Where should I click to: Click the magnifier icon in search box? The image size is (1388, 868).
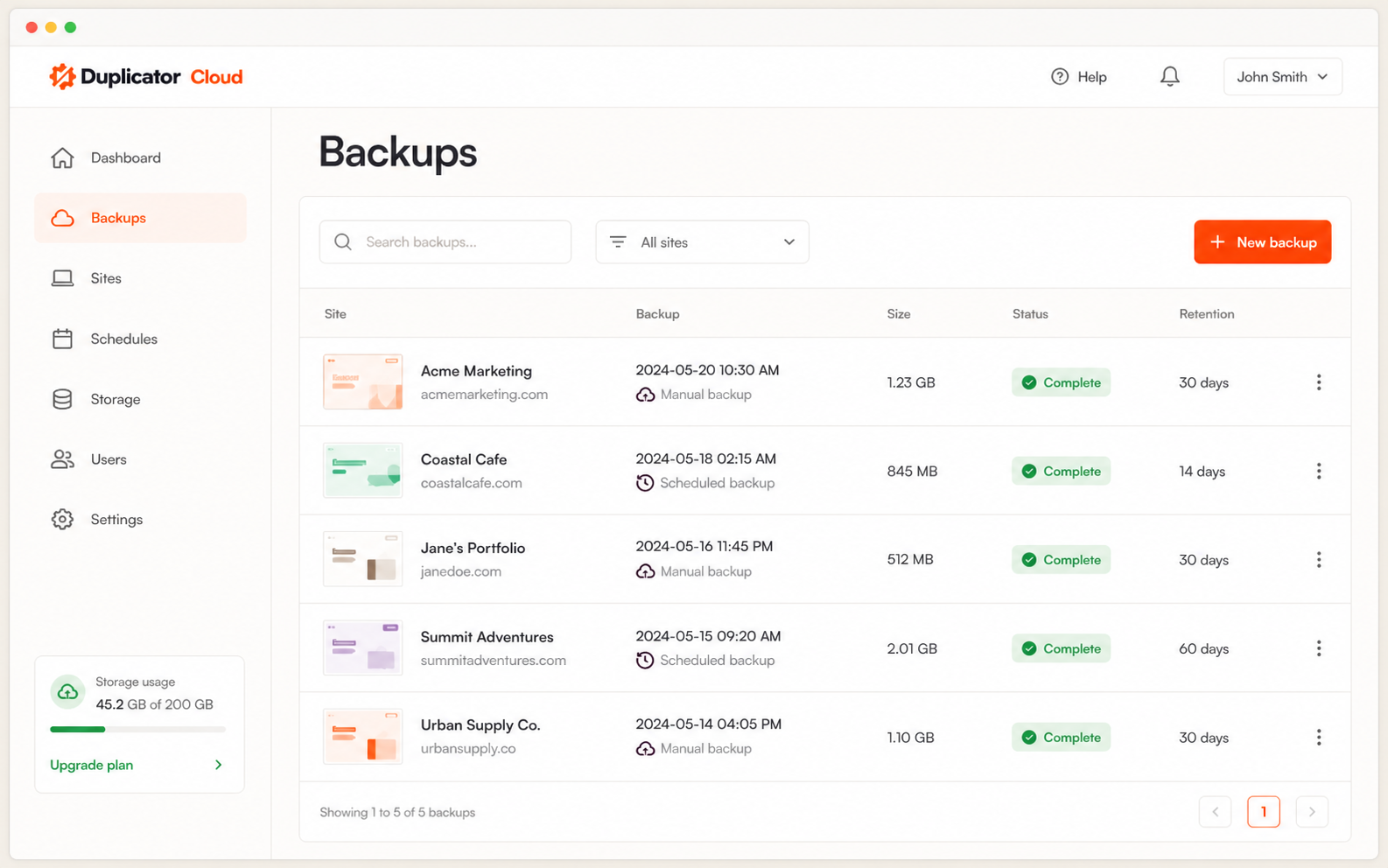(x=343, y=241)
